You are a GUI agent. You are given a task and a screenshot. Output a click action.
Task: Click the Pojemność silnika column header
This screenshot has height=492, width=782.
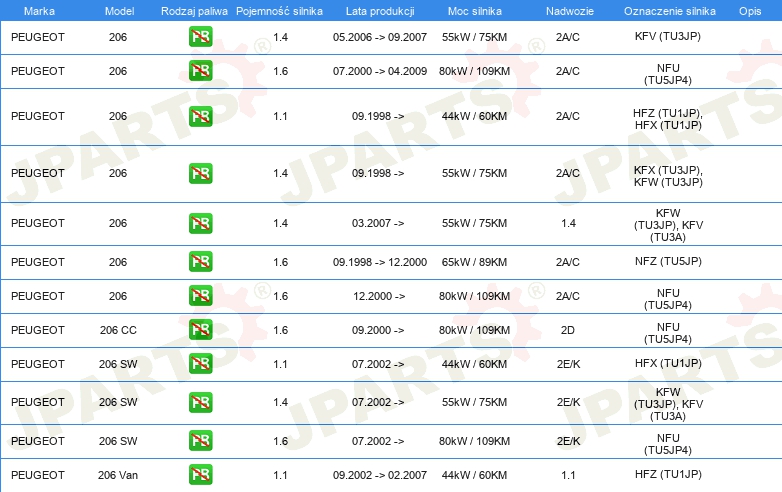coord(279,11)
